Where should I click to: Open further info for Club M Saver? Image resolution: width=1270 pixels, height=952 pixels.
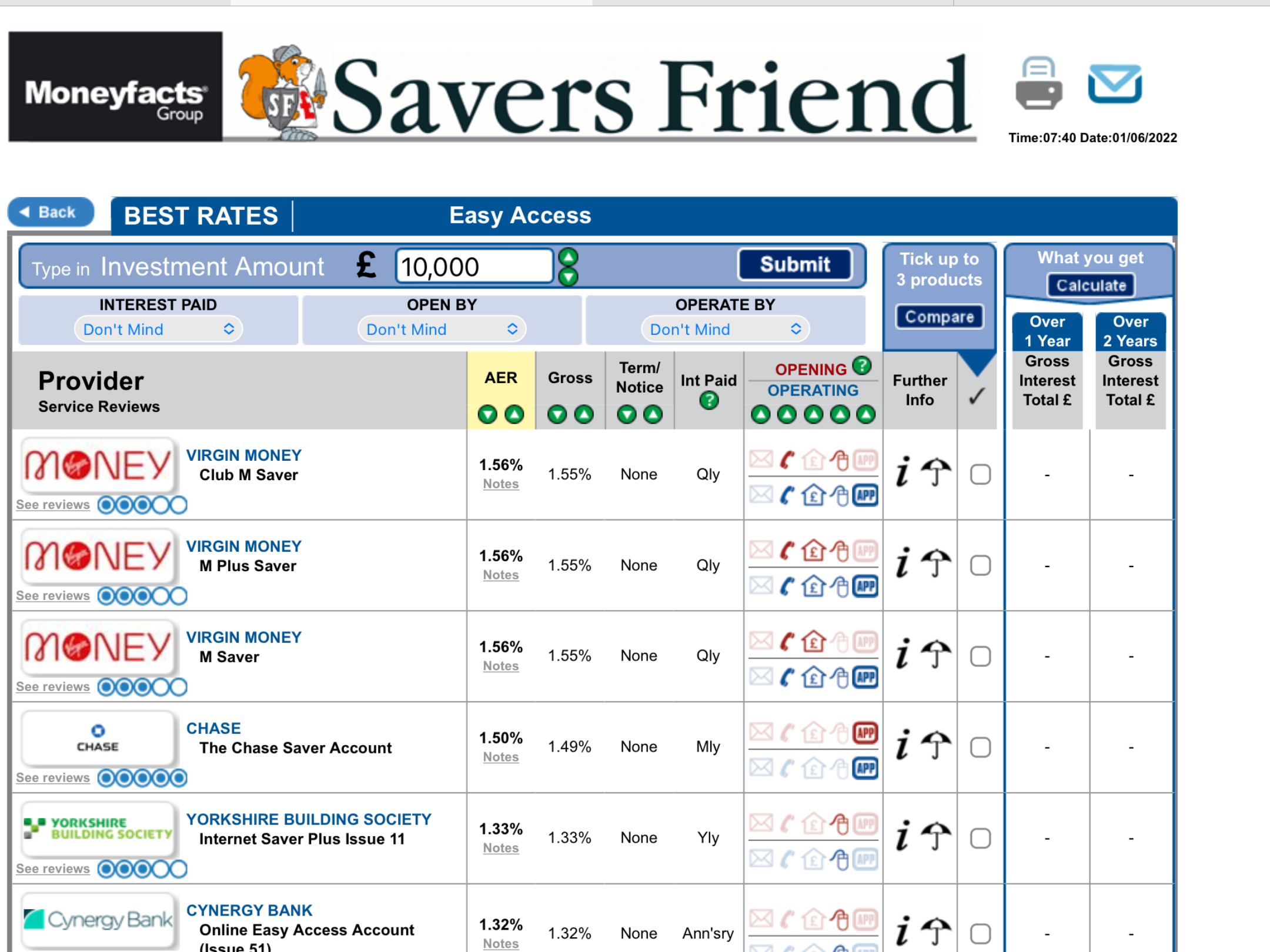click(903, 471)
